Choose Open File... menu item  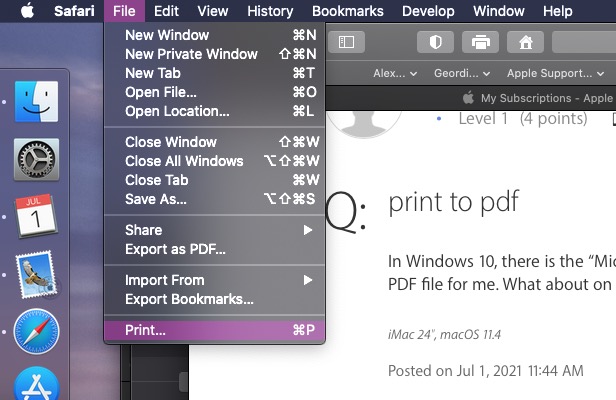click(215, 92)
